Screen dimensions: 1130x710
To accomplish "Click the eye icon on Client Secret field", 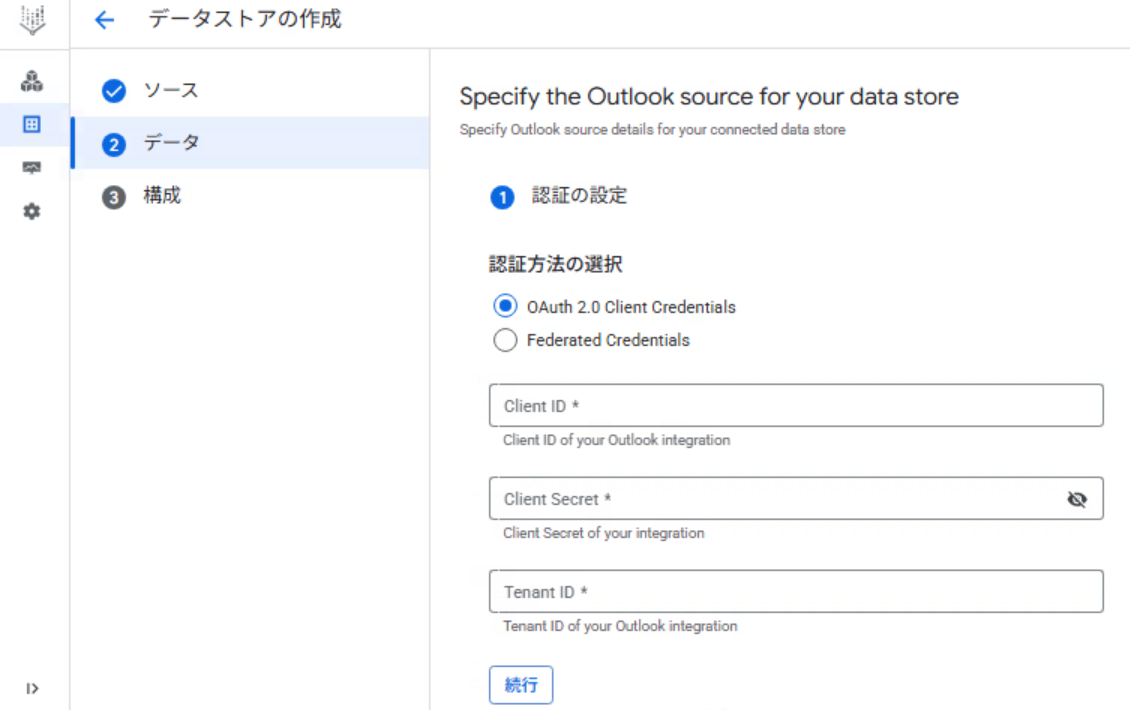I will [x=1077, y=498].
